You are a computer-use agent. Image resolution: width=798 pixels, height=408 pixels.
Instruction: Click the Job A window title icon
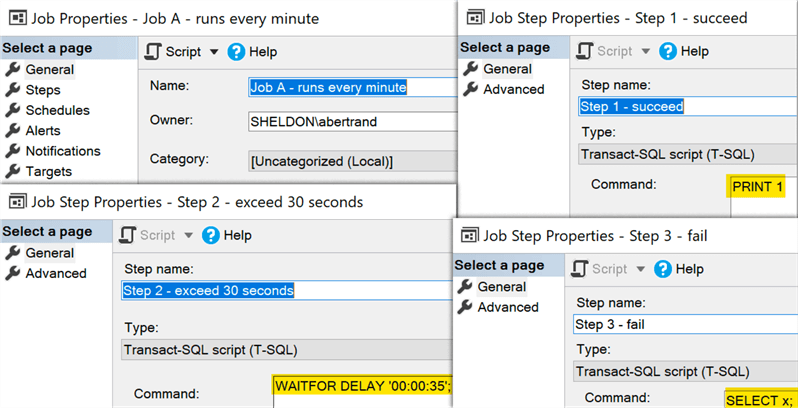pos(18,17)
